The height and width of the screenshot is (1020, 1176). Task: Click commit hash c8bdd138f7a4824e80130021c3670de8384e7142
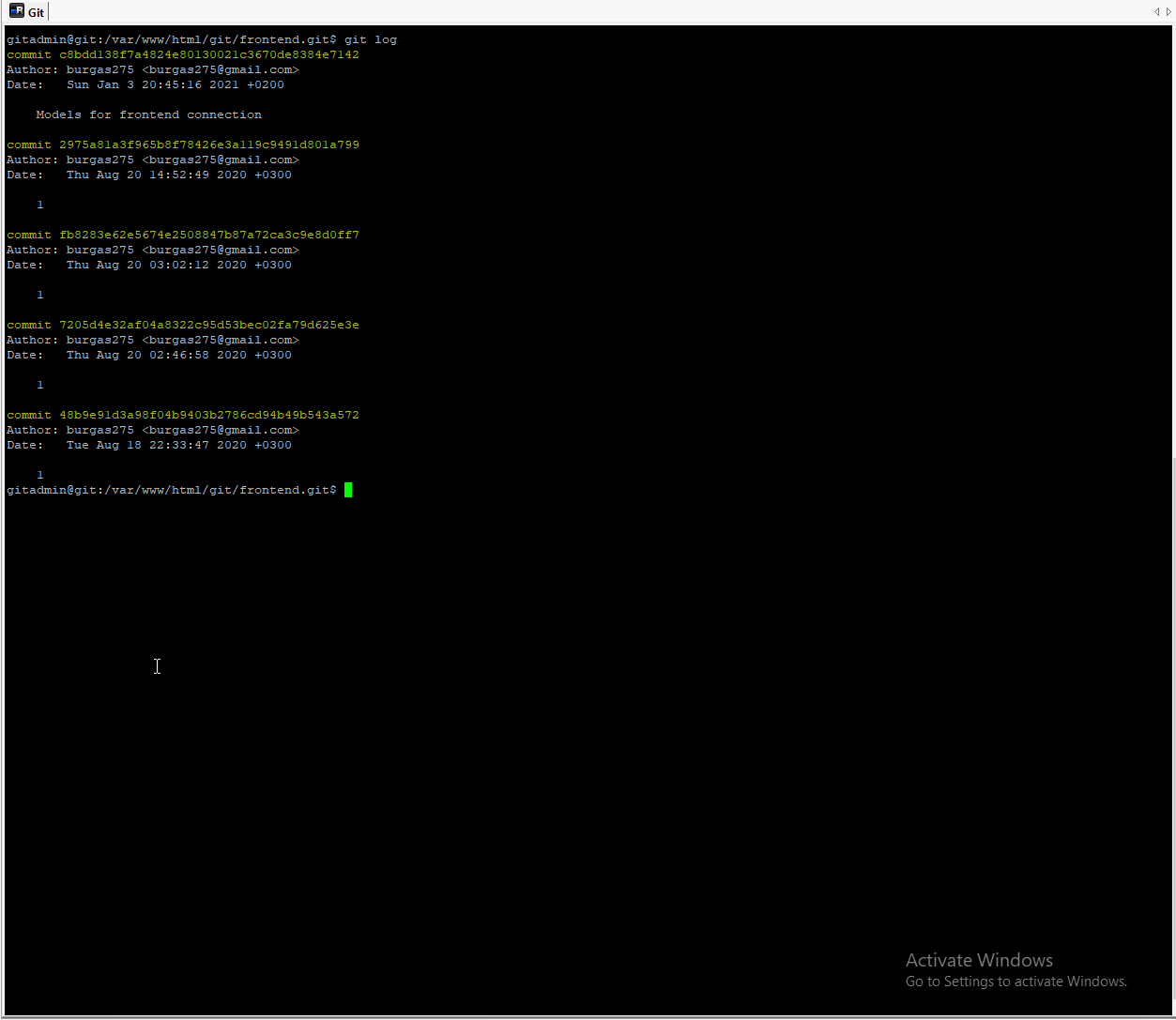click(209, 54)
